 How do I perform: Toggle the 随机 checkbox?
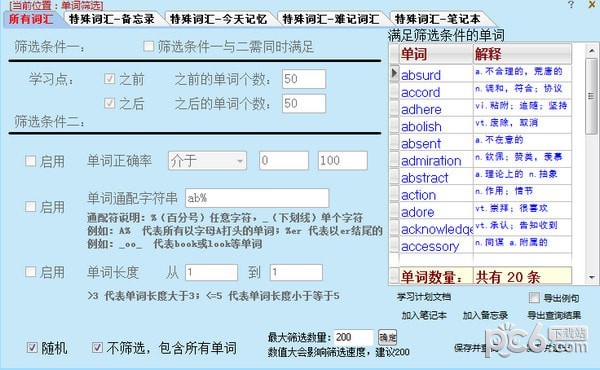click(32, 347)
